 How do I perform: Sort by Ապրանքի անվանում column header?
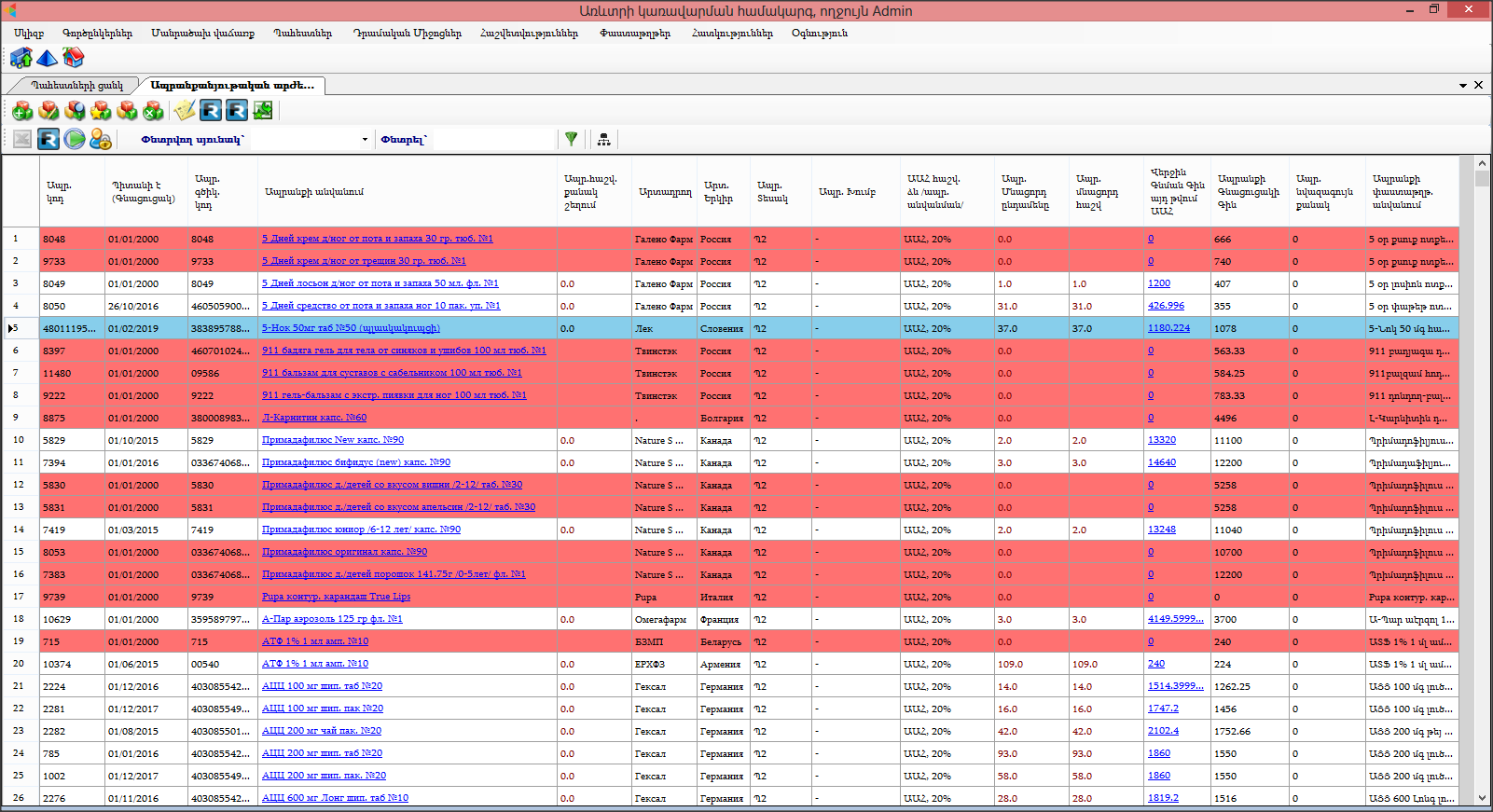pyautogui.click(x=408, y=192)
